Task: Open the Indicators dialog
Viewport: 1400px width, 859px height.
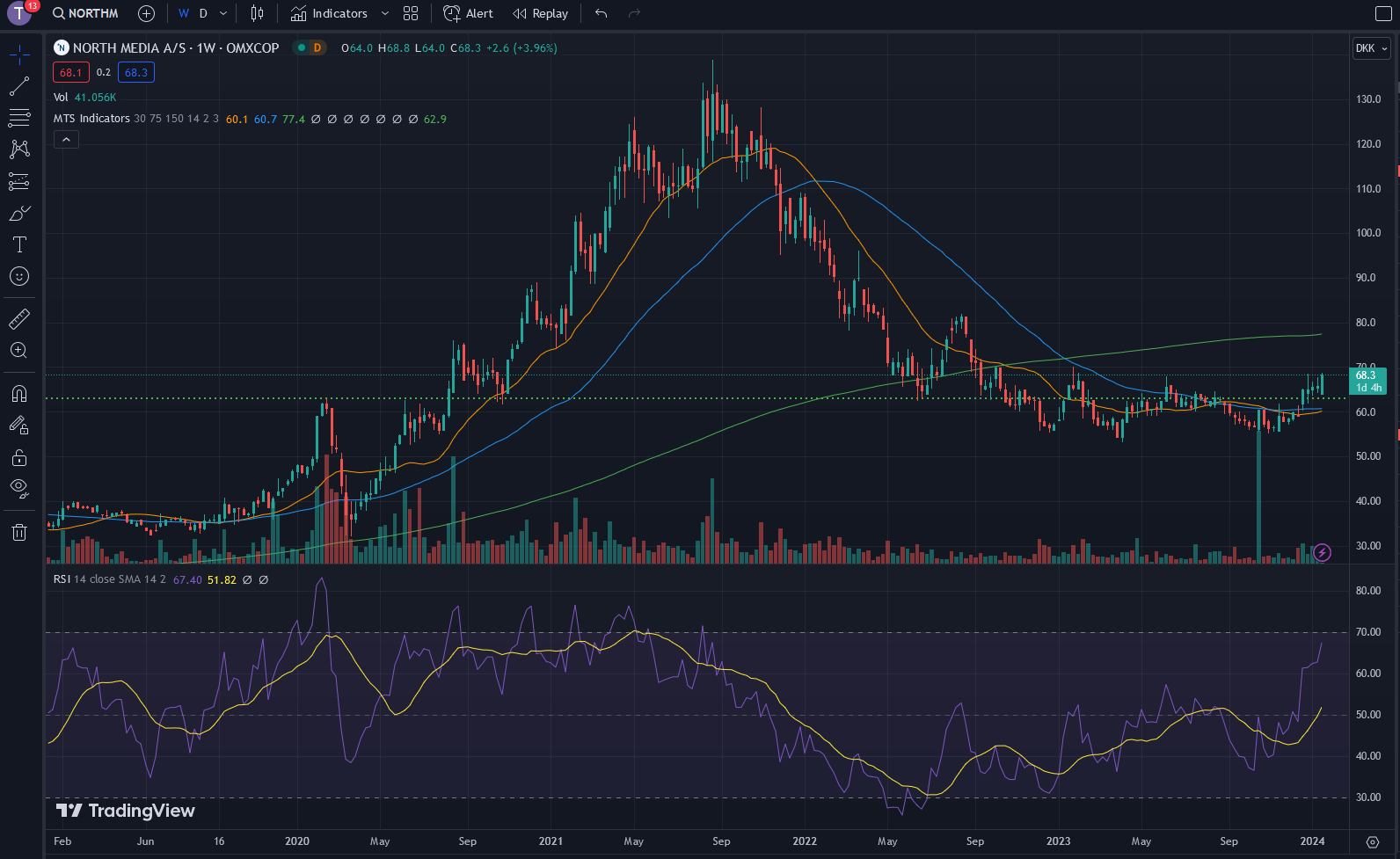Action: (329, 13)
